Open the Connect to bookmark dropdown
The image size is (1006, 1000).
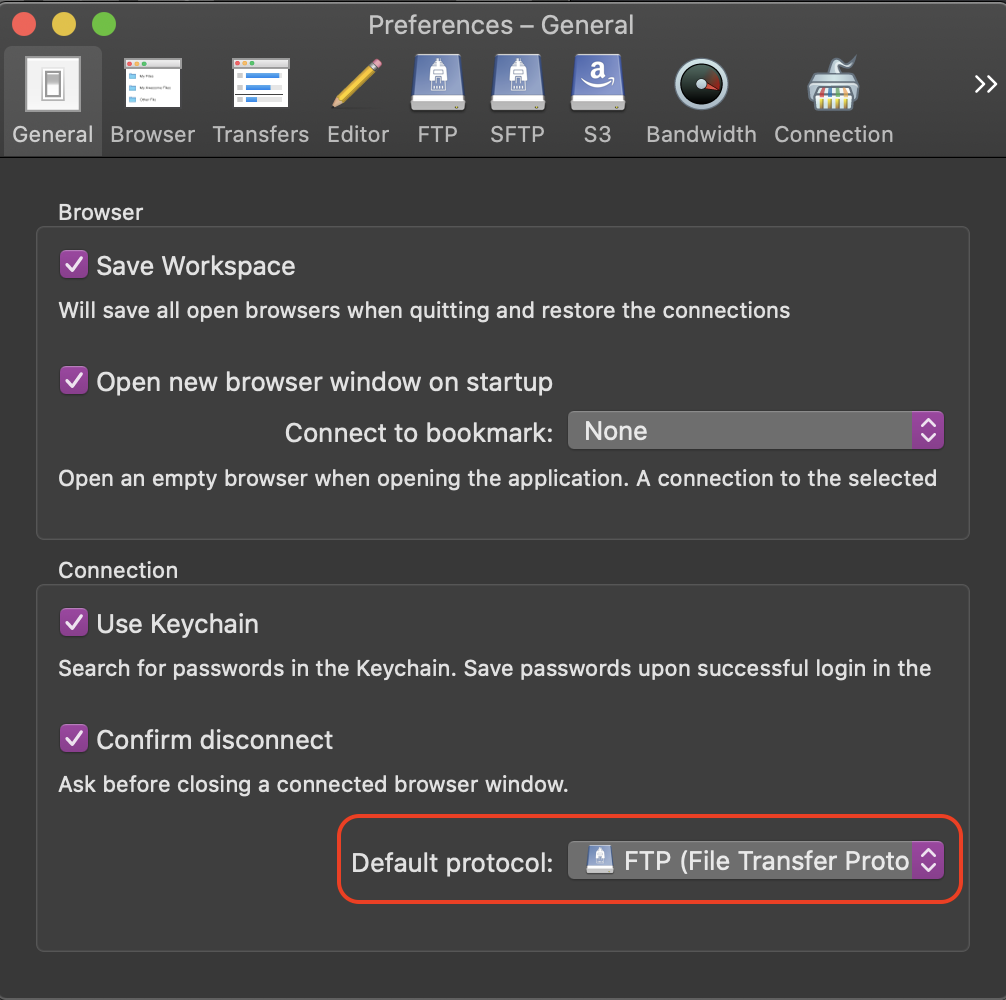pos(755,431)
